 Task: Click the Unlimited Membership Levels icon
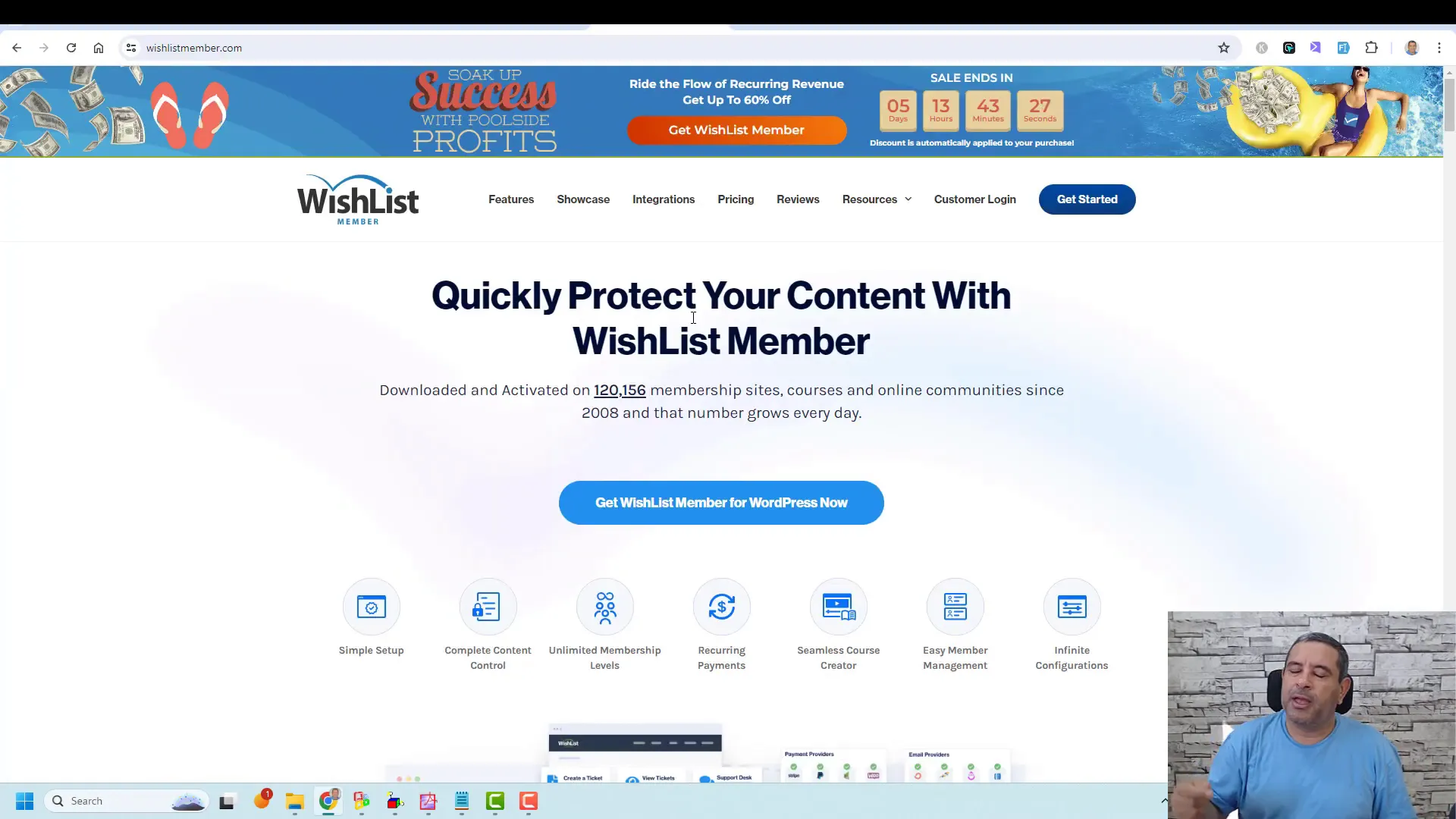coord(604,607)
